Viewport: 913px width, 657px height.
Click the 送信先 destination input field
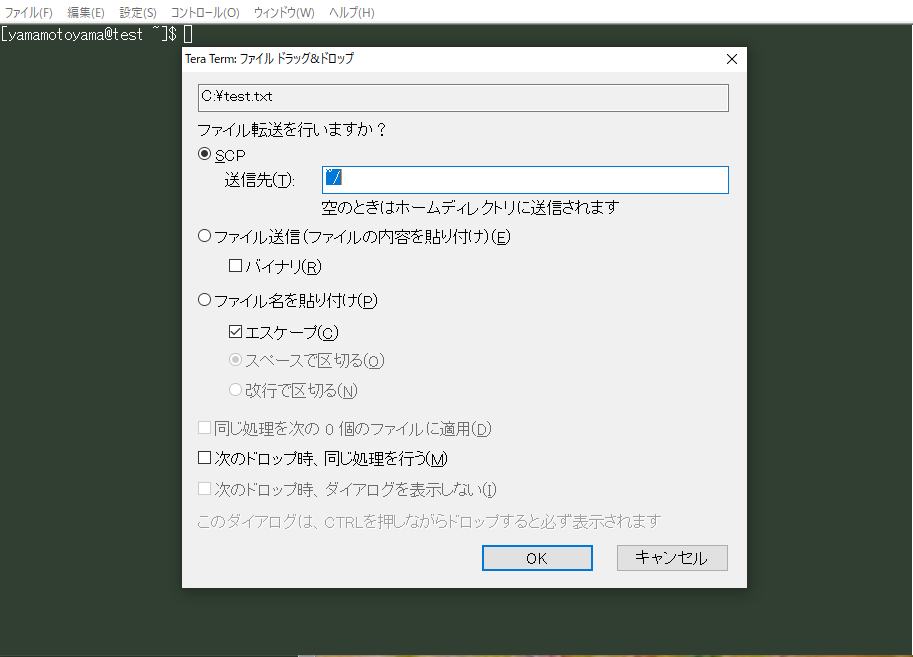(525, 180)
